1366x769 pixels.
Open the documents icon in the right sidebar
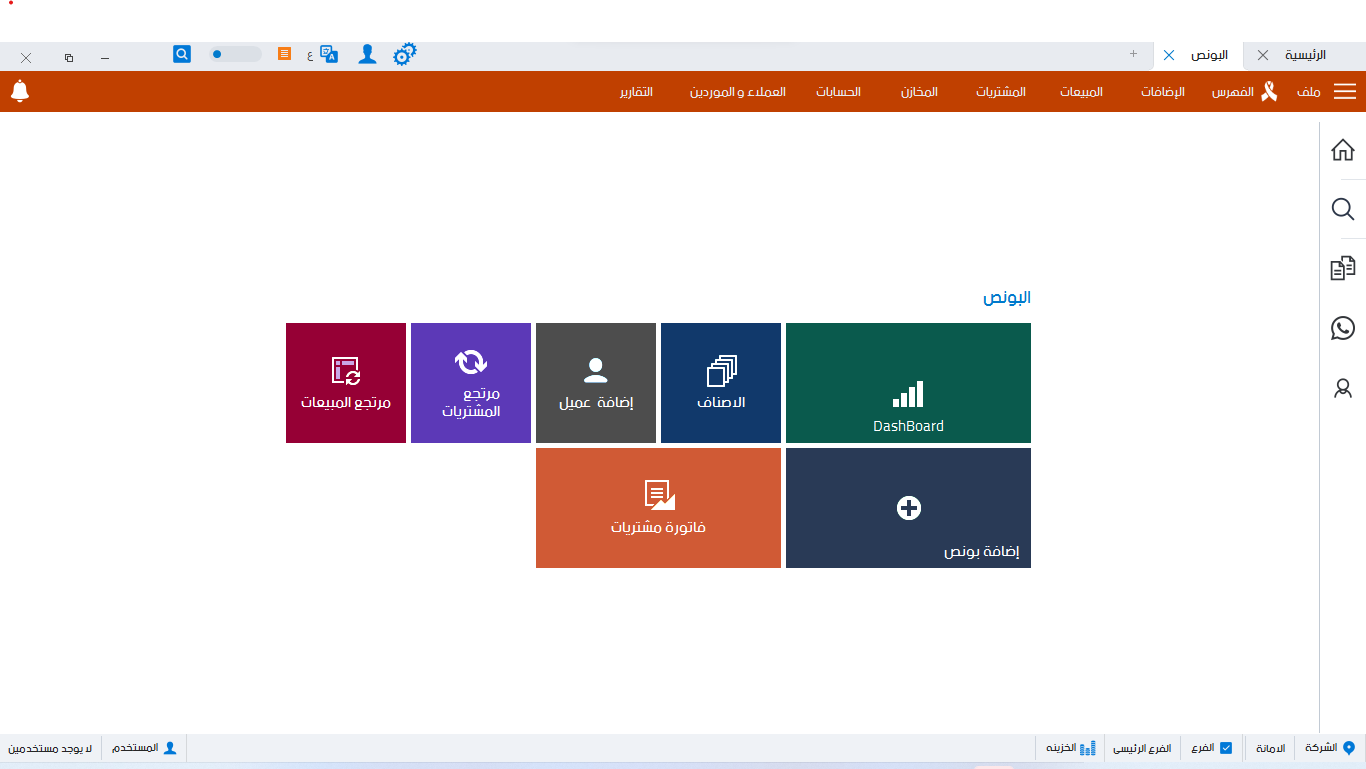(1345, 268)
